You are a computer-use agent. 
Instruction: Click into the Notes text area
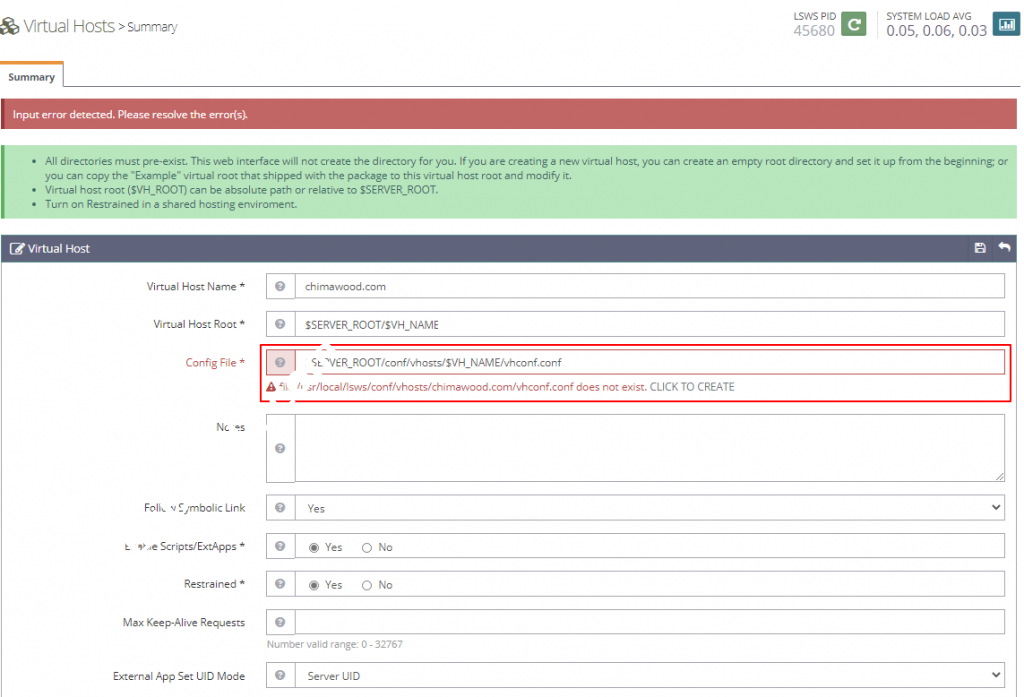pyautogui.click(x=649, y=448)
